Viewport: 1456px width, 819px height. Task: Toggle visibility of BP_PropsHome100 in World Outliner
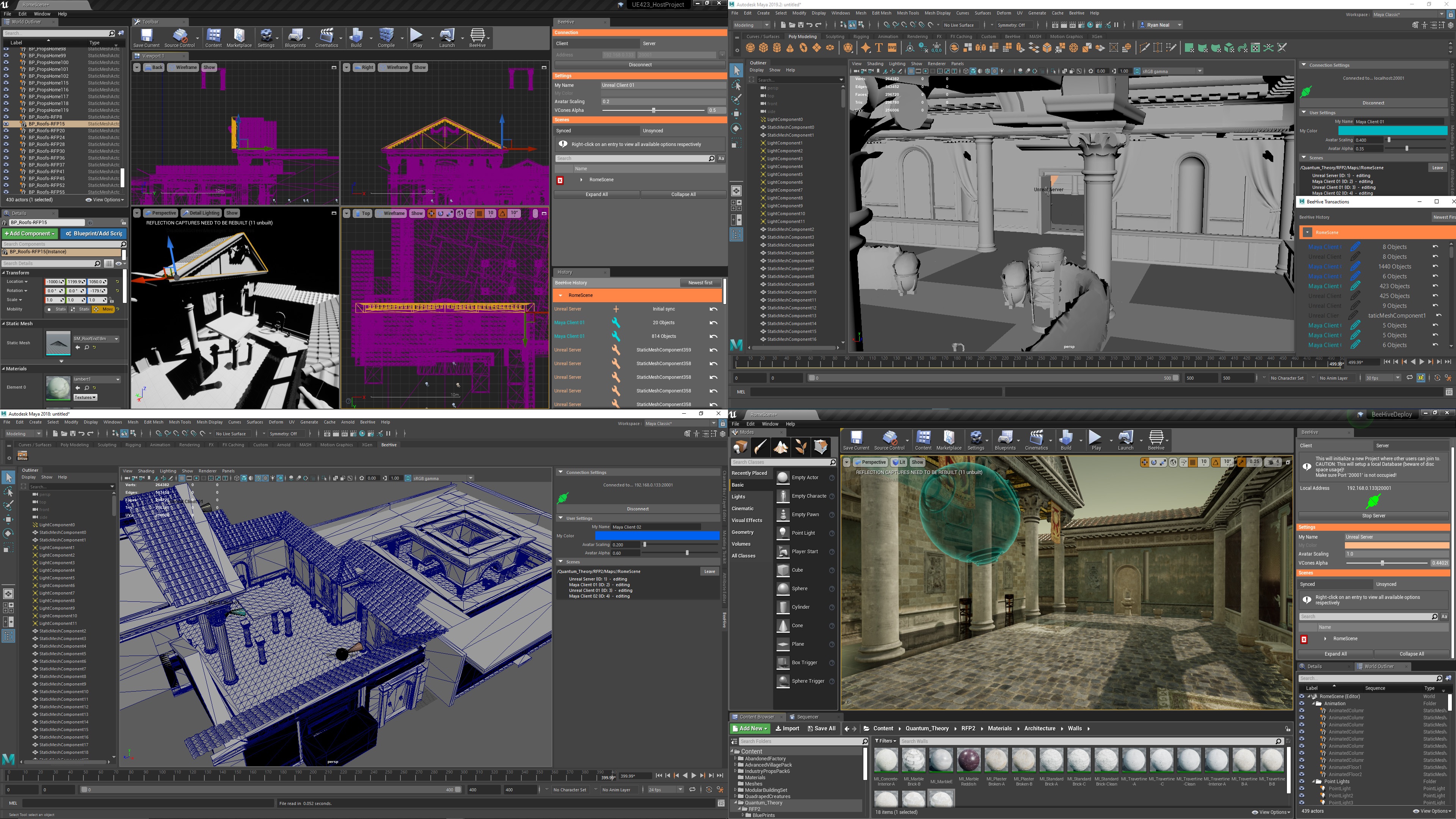pos(6,63)
